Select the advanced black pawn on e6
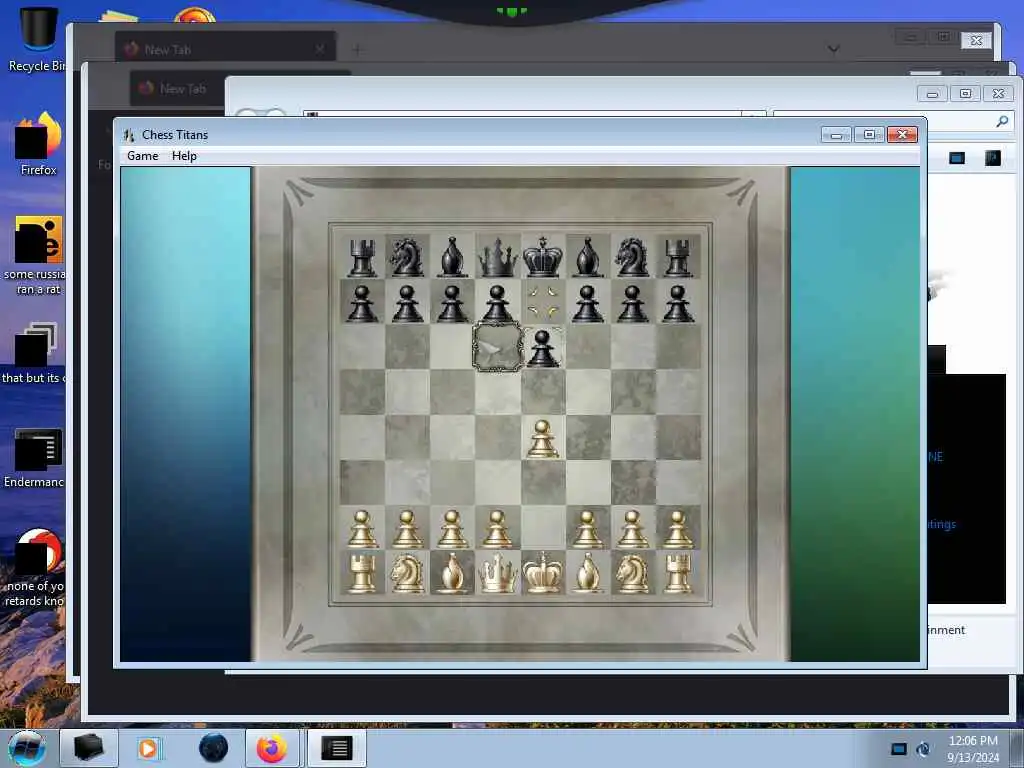 tap(543, 348)
